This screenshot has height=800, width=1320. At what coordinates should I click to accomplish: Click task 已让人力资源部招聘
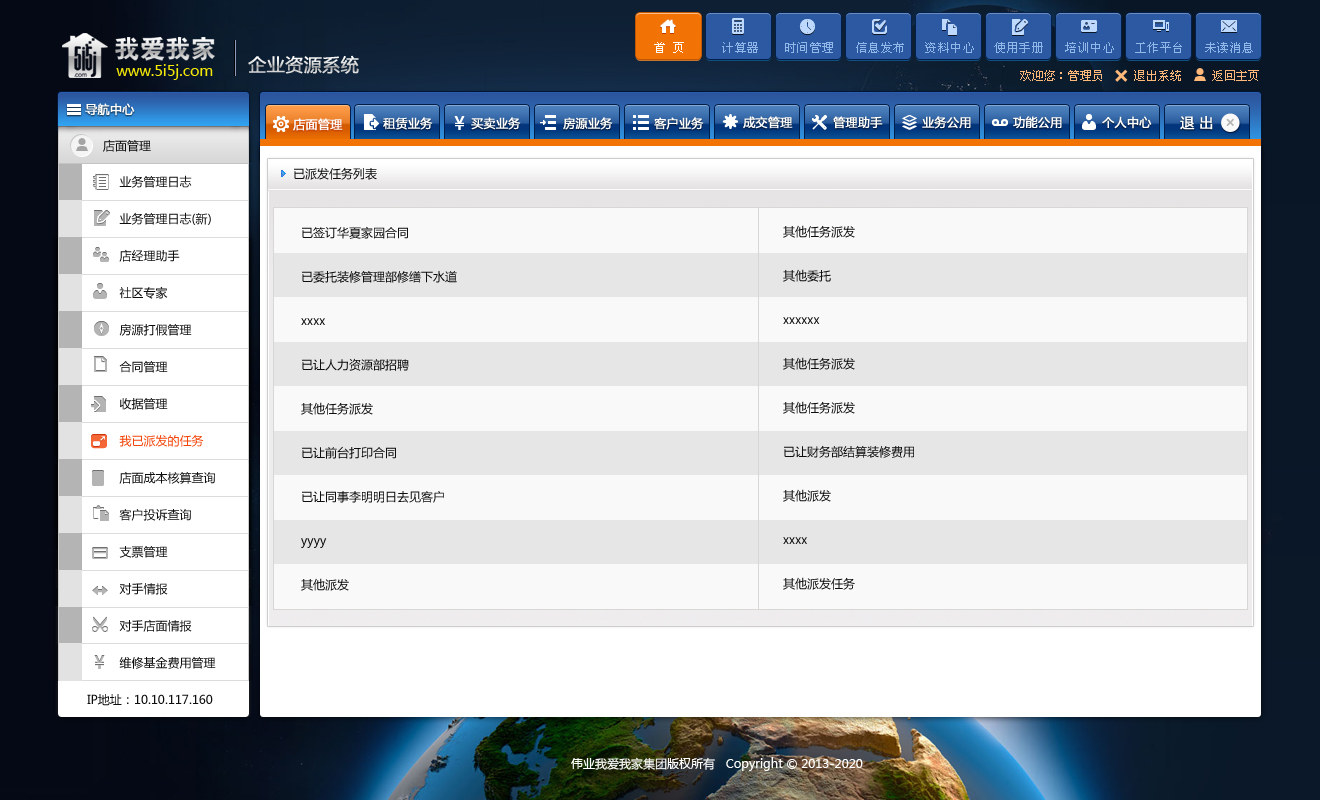tap(355, 365)
